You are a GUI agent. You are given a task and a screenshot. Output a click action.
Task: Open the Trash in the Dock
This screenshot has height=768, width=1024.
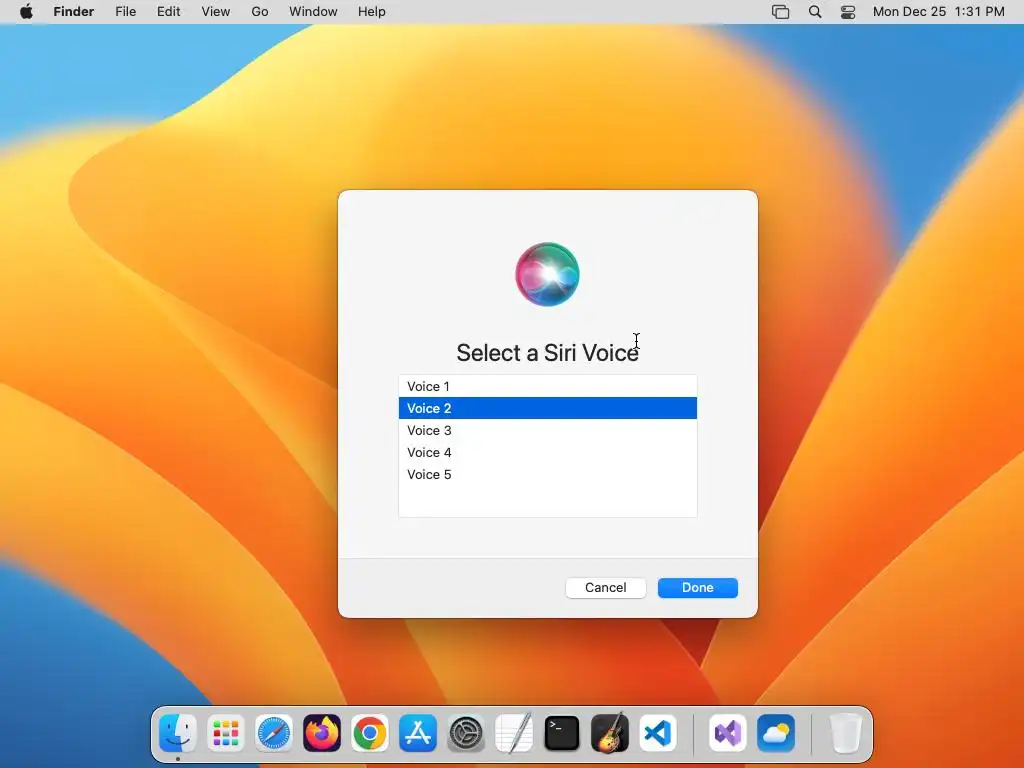coord(846,733)
